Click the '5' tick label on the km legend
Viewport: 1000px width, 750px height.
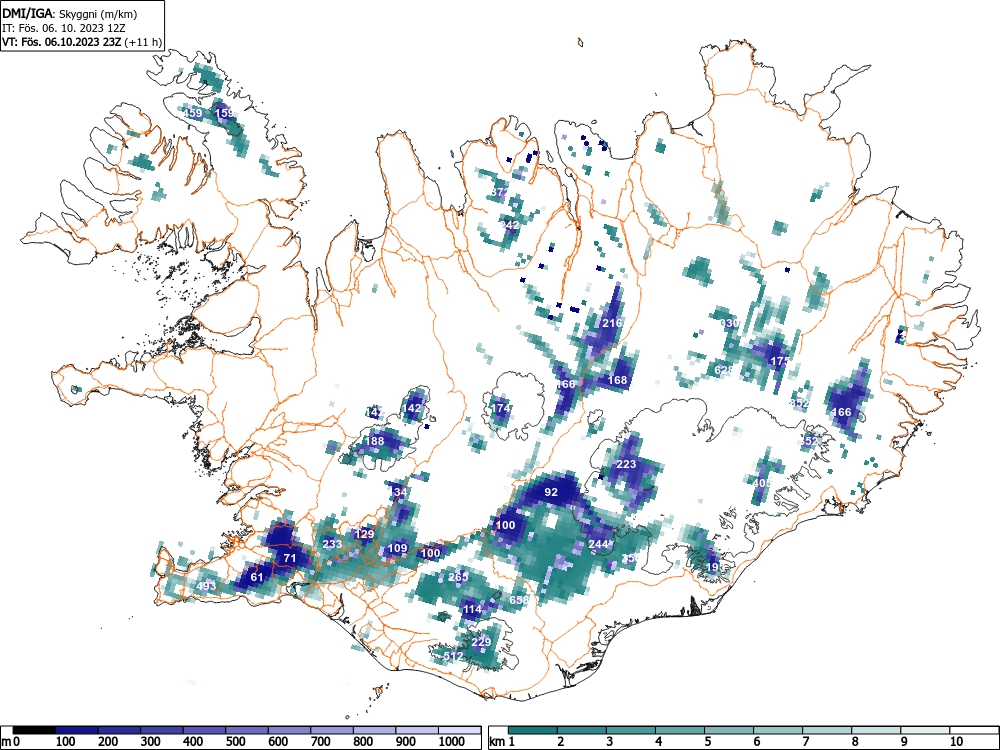tap(708, 742)
